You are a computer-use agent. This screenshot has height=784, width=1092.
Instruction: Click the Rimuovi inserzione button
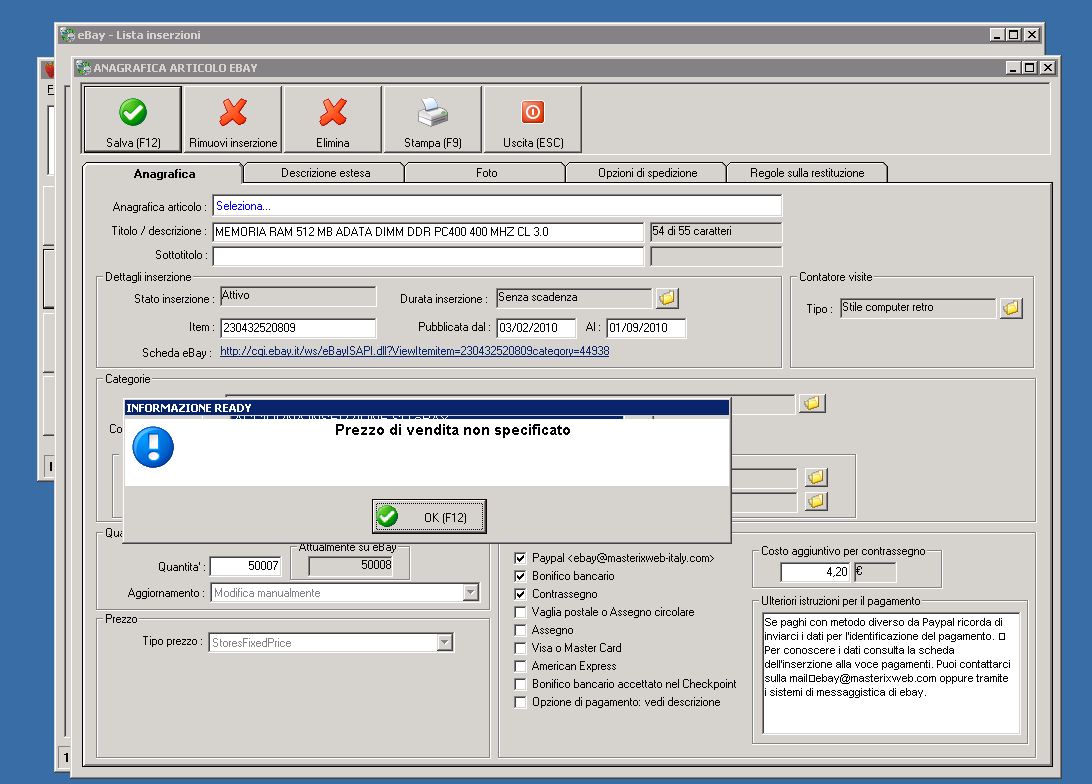pyautogui.click(x=233, y=119)
